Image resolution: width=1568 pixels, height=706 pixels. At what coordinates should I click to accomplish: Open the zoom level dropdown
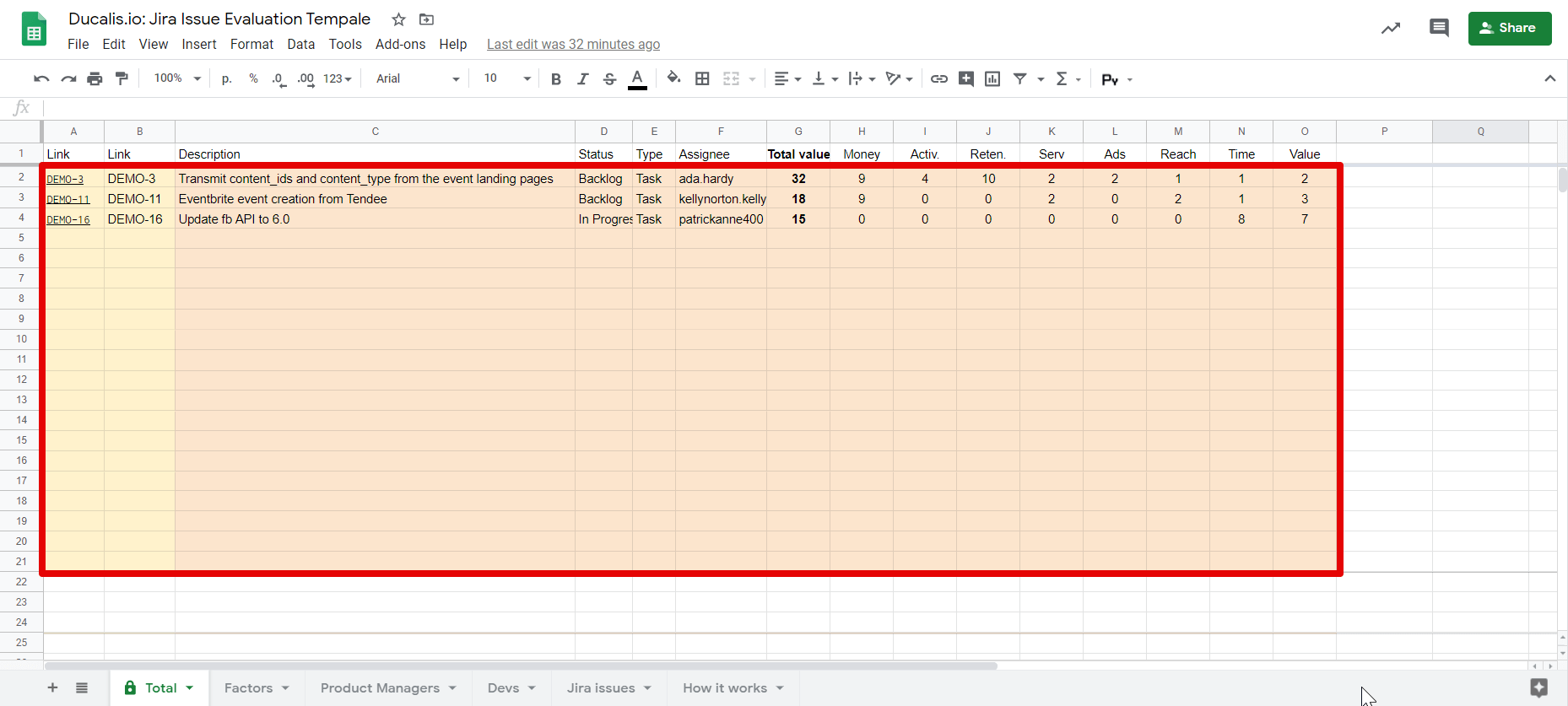click(x=177, y=78)
